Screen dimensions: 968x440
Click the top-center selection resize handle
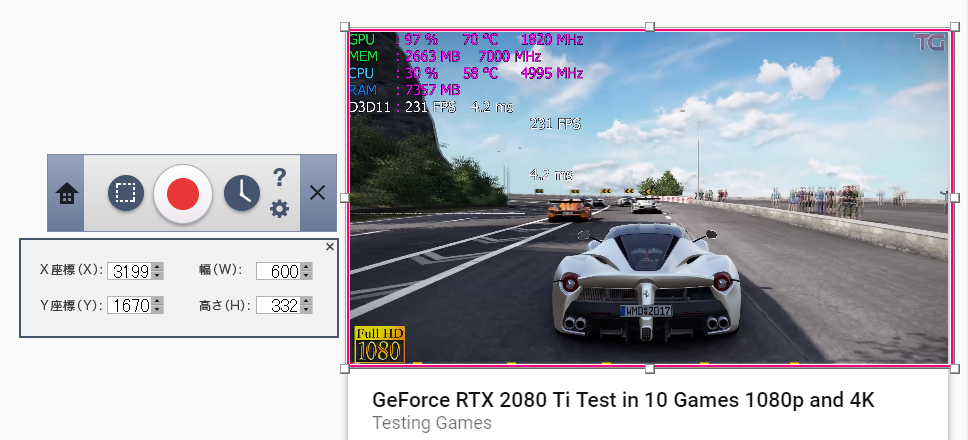pyautogui.click(x=649, y=27)
